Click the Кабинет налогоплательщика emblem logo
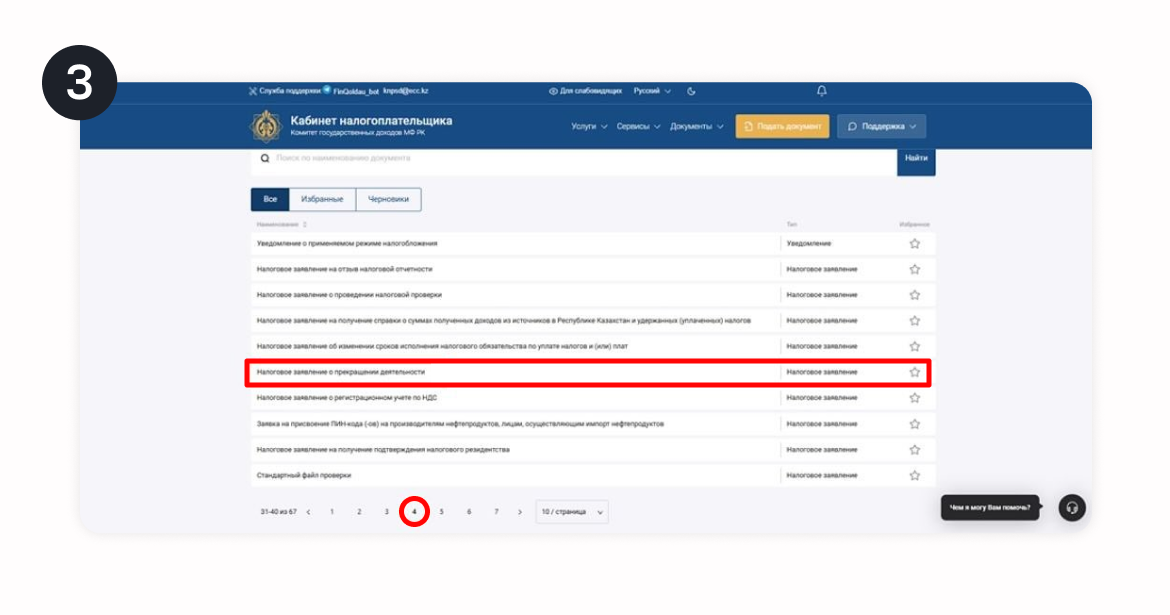Viewport: 1170px width, 615px height. [x=265, y=127]
